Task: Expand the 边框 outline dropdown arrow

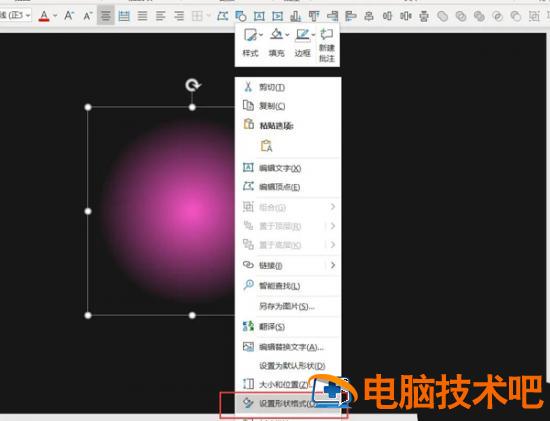Action: pyautogui.click(x=313, y=35)
